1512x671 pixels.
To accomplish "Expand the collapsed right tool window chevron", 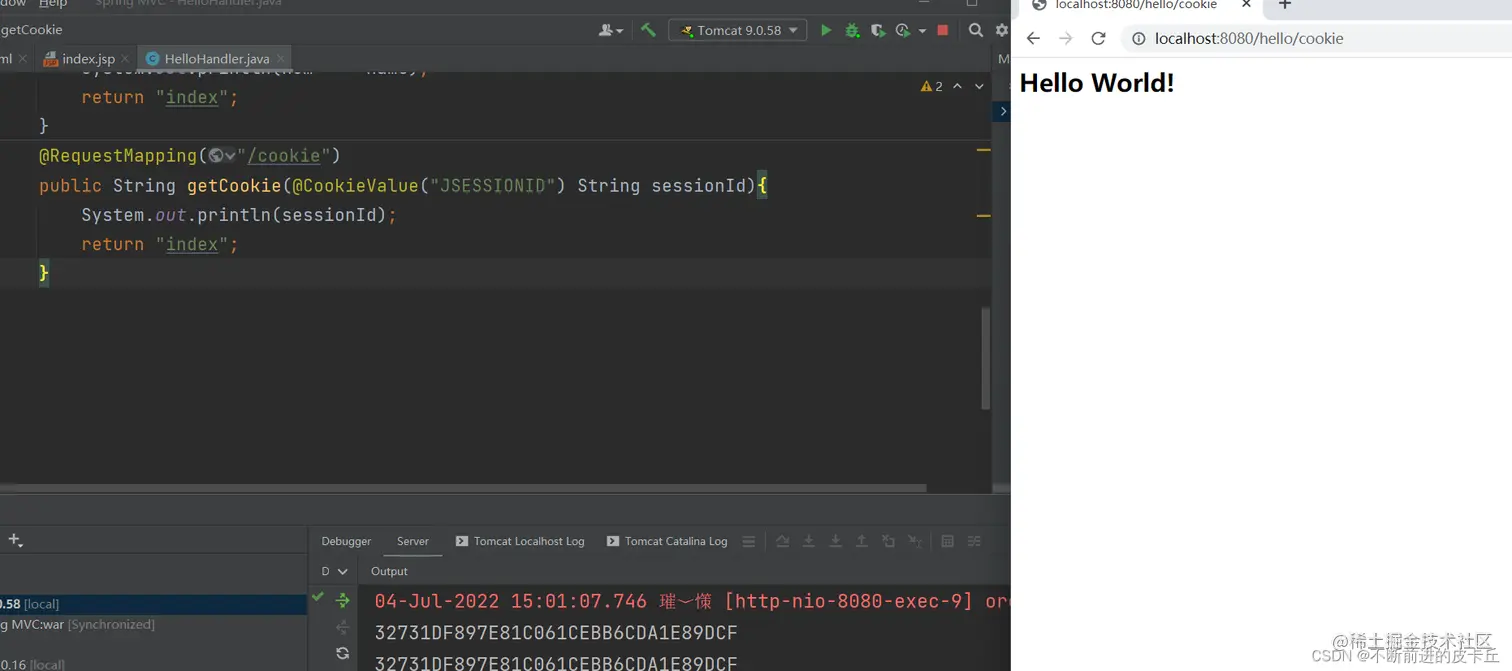I will [1002, 111].
